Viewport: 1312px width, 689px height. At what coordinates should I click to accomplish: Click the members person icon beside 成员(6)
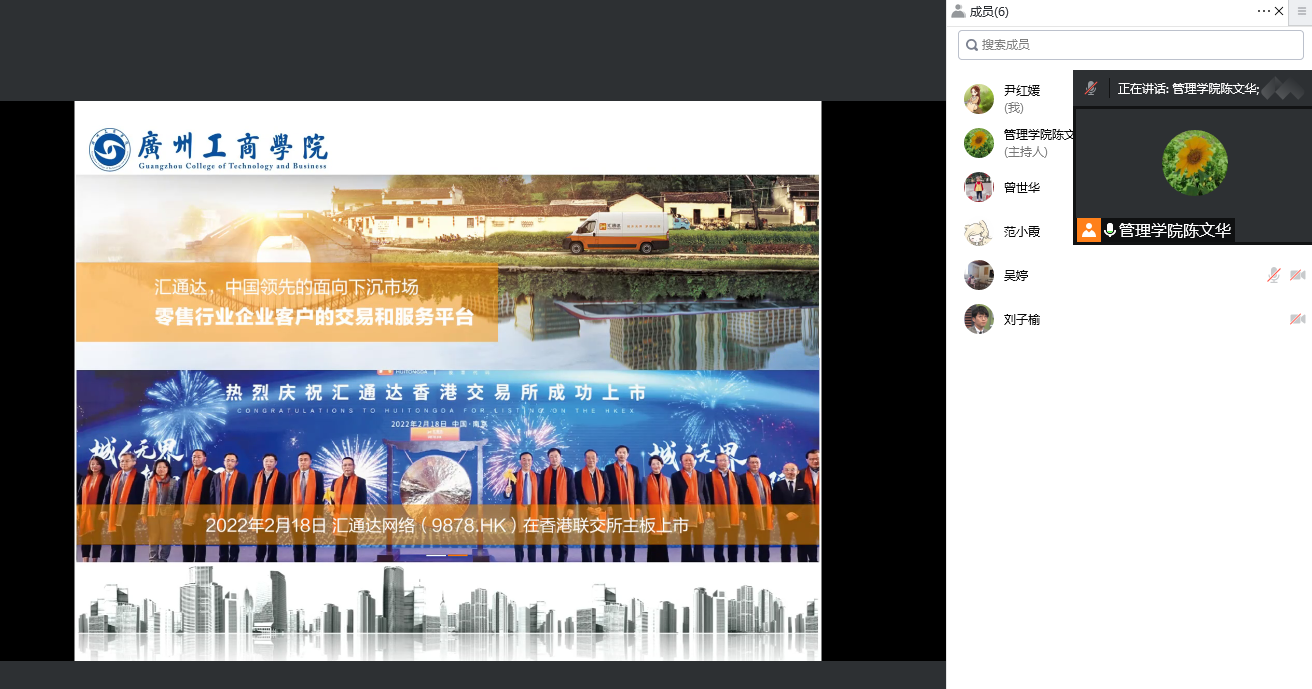958,11
